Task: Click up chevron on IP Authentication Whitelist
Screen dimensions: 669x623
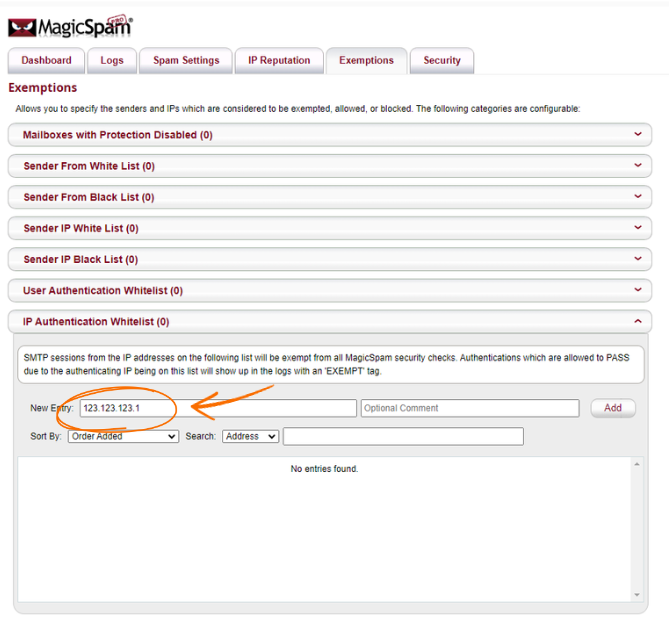Action: pyautogui.click(x=638, y=321)
